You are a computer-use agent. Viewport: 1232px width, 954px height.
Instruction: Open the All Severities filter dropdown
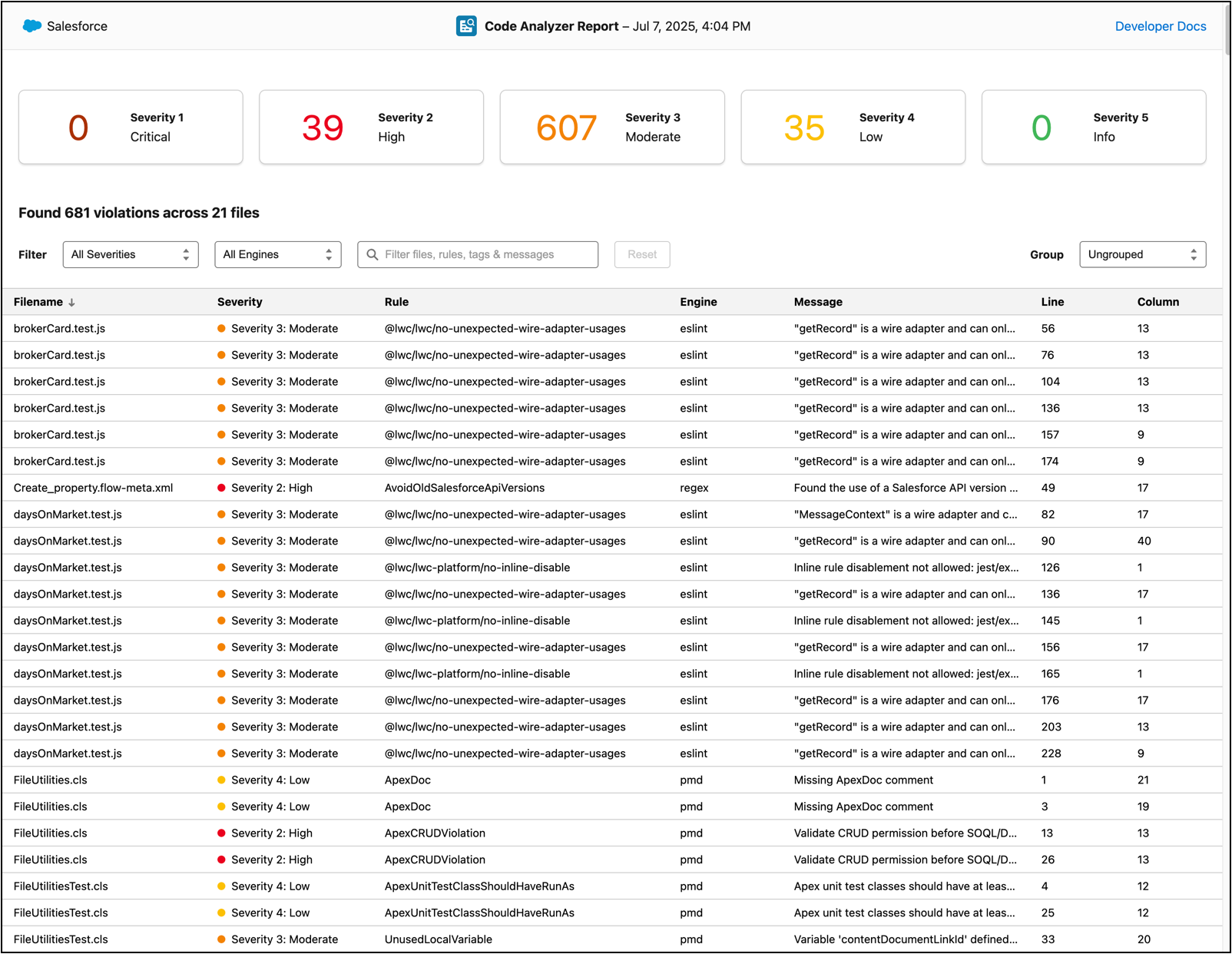(x=131, y=254)
